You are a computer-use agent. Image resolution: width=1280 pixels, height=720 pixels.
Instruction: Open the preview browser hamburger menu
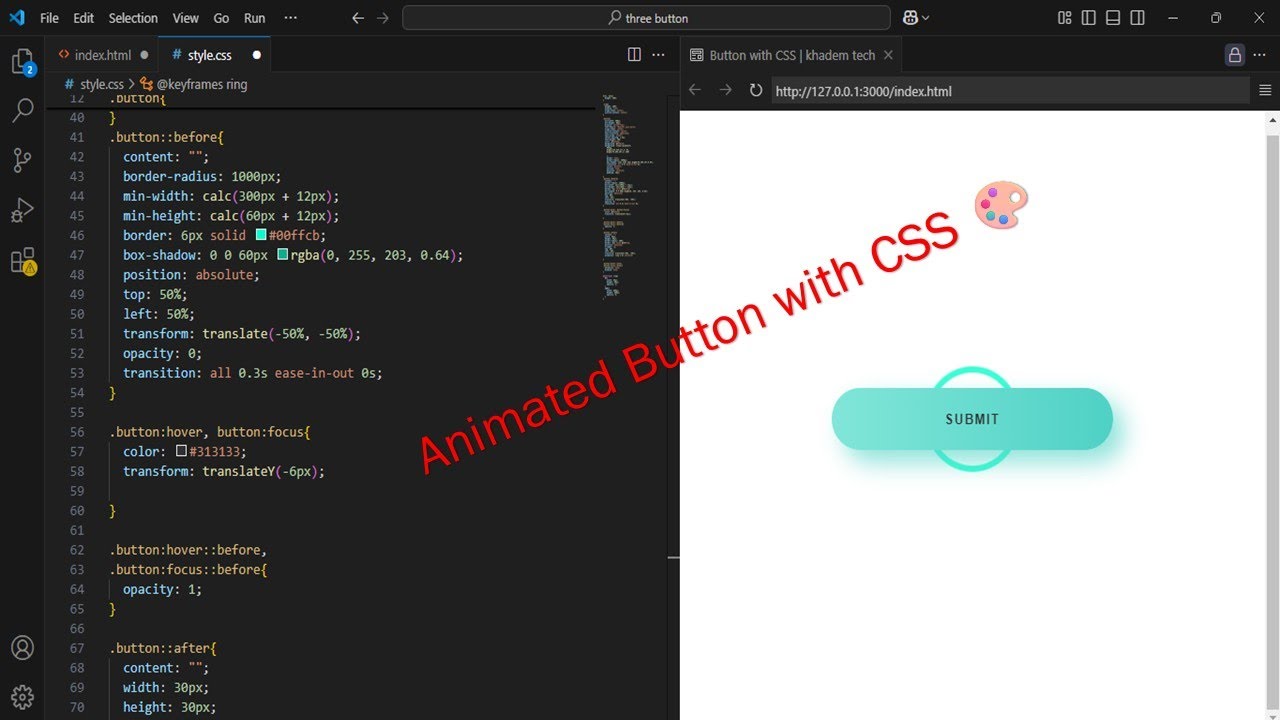tap(1265, 90)
